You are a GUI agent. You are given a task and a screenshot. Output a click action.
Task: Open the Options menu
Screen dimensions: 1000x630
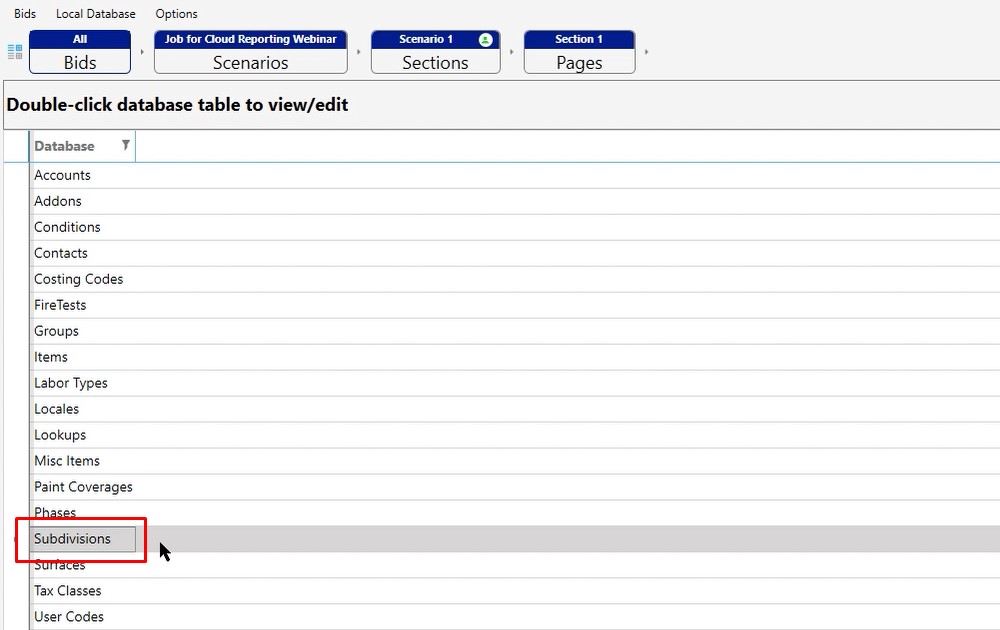(176, 14)
